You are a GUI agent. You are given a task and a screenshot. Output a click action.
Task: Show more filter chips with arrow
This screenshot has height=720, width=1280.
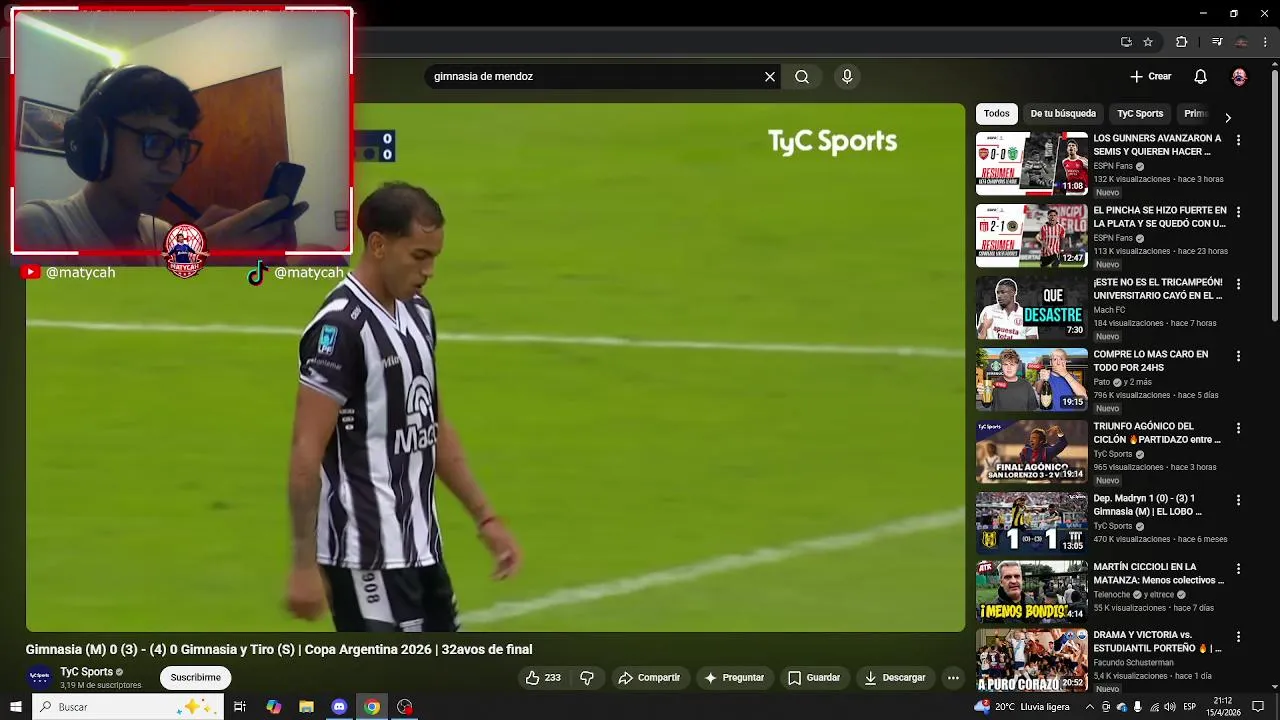click(x=1228, y=118)
